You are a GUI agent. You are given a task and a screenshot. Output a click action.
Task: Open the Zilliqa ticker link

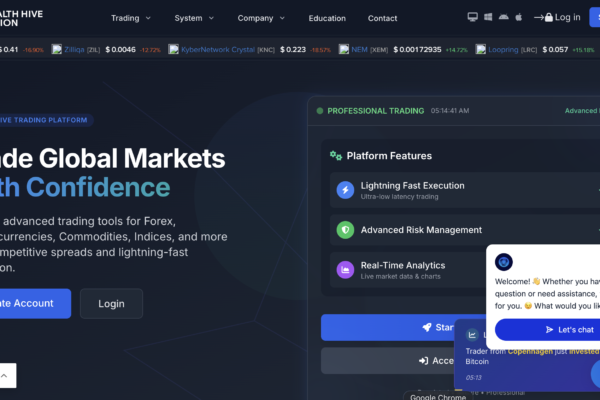(74, 49)
